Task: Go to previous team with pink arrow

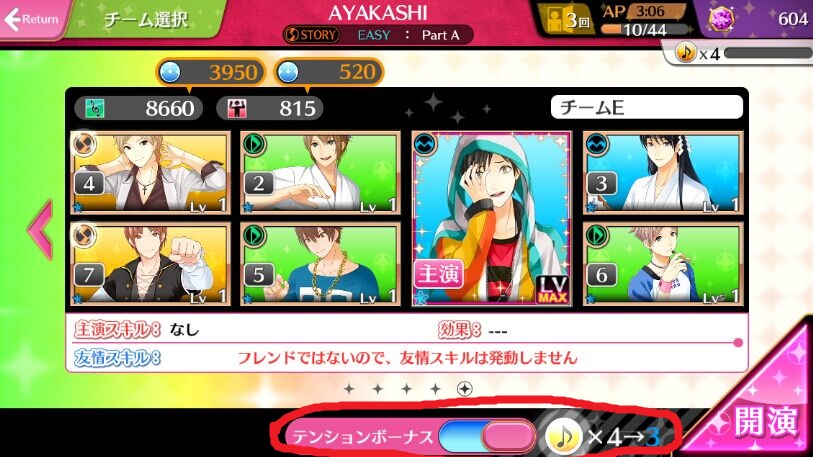Action: click(40, 230)
